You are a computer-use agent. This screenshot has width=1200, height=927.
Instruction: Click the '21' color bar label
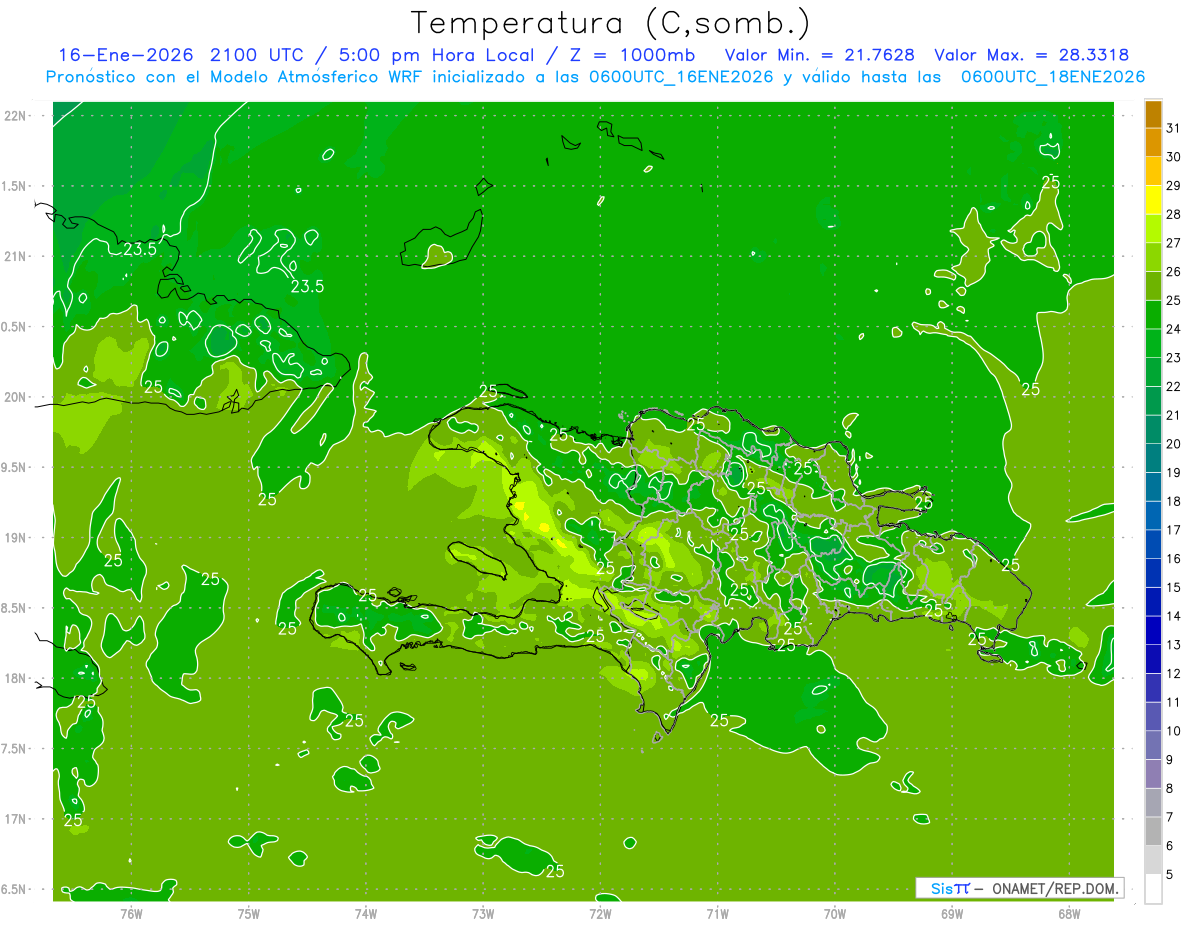(x=1173, y=415)
